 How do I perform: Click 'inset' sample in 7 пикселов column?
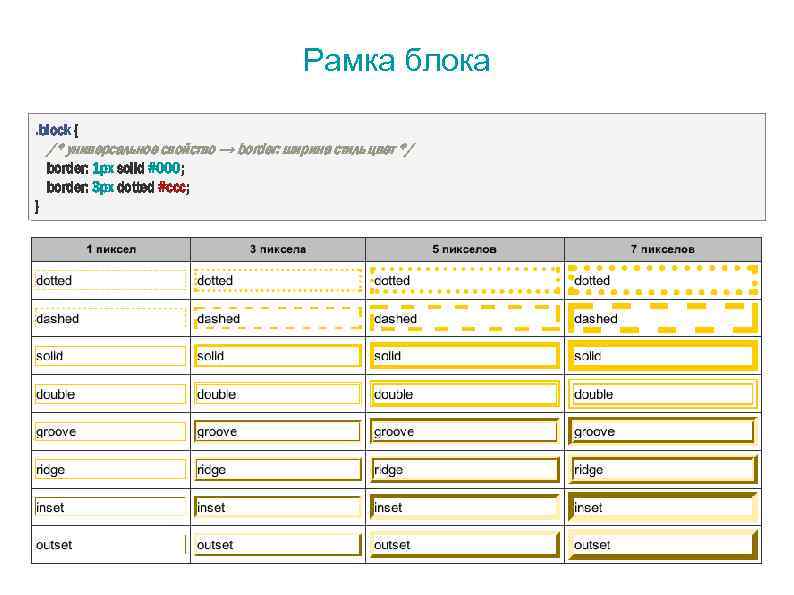click(x=663, y=507)
